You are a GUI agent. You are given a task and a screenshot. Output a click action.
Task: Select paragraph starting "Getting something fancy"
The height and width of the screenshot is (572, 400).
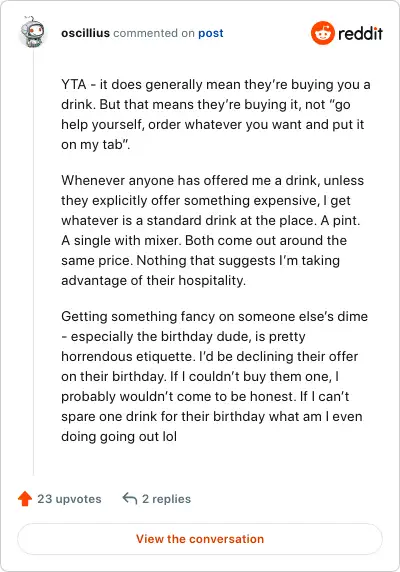[214, 376]
